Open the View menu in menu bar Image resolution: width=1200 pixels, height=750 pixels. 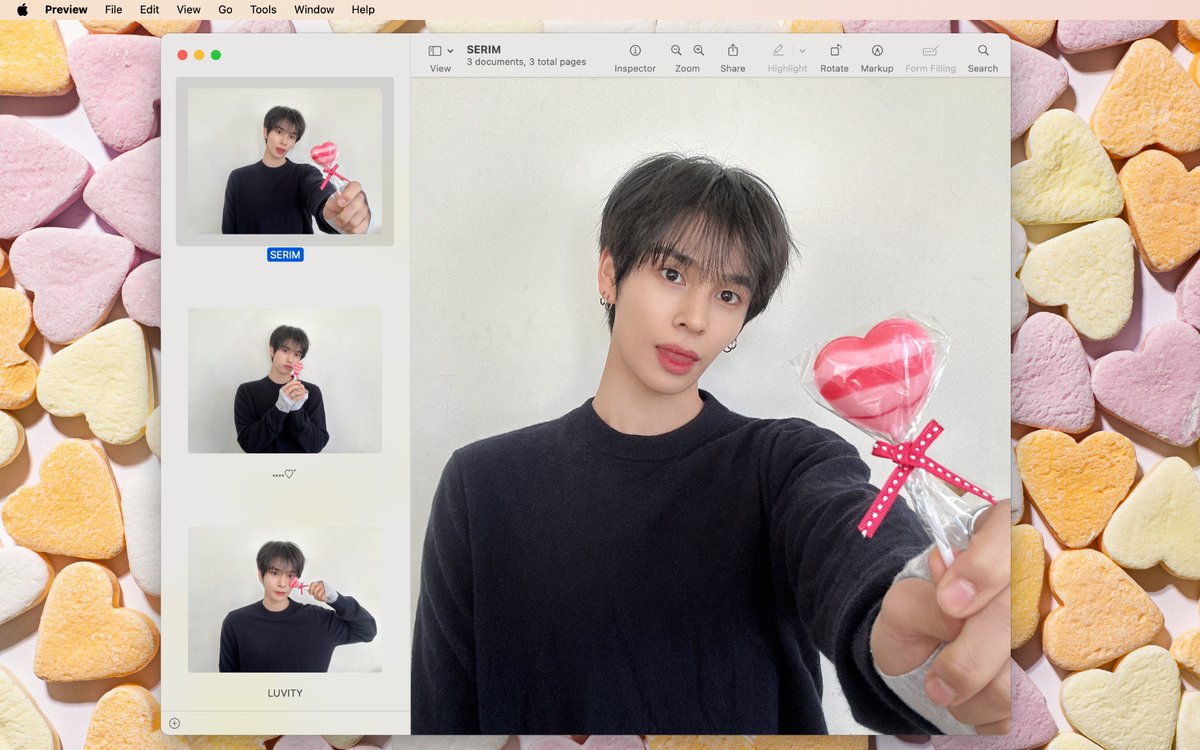(189, 10)
